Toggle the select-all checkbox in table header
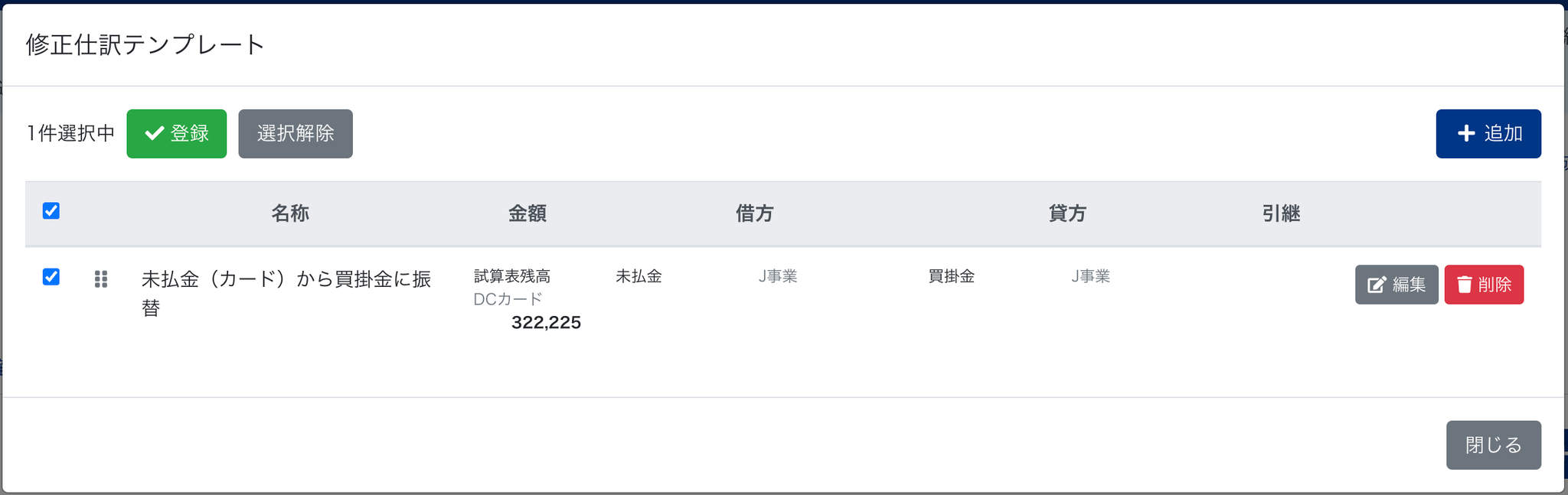This screenshot has height=495, width=1568. 51,210
